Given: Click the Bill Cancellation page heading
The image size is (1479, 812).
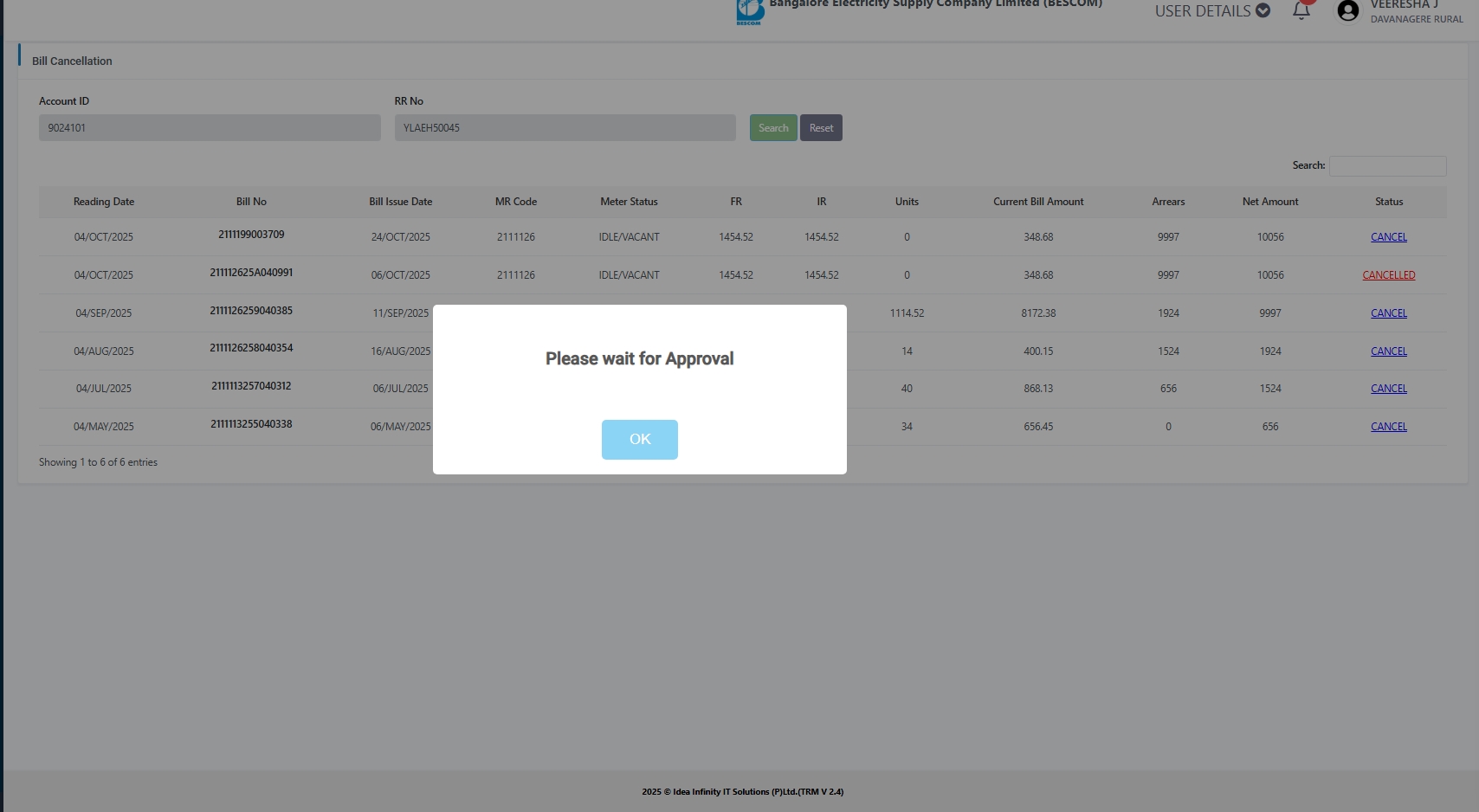Looking at the screenshot, I should pyautogui.click(x=72, y=61).
